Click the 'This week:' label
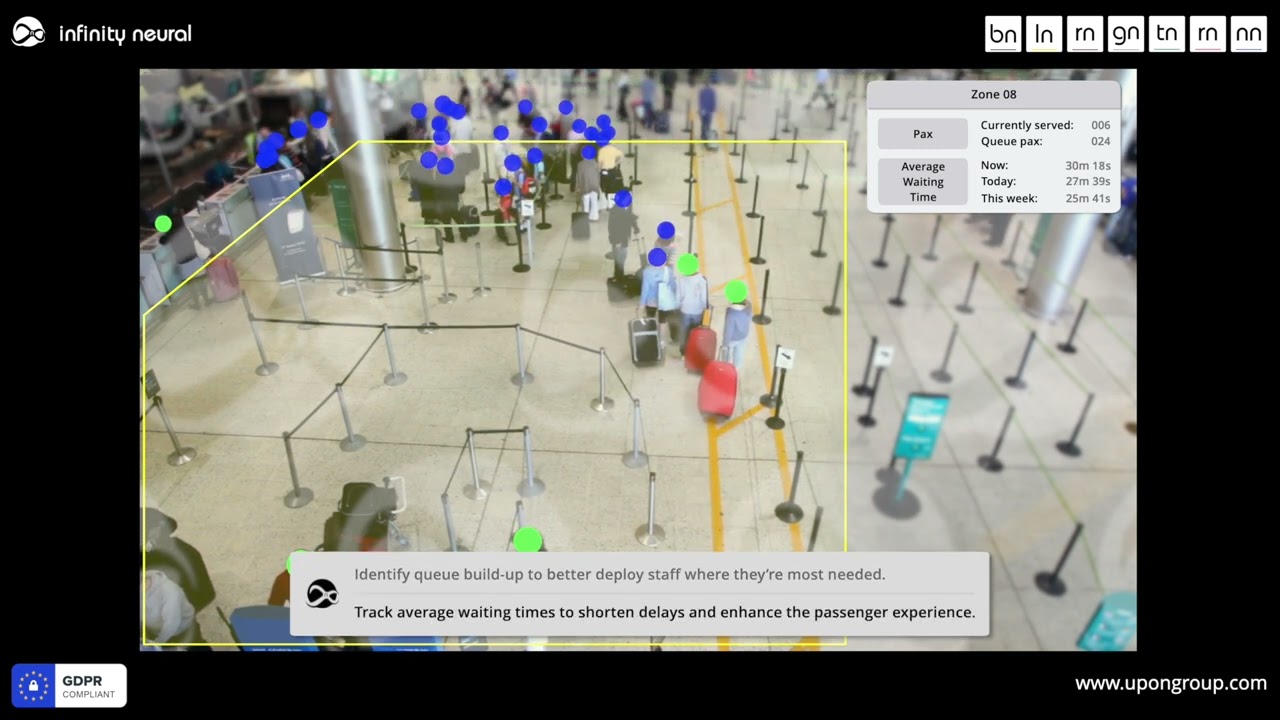 click(x=1009, y=198)
